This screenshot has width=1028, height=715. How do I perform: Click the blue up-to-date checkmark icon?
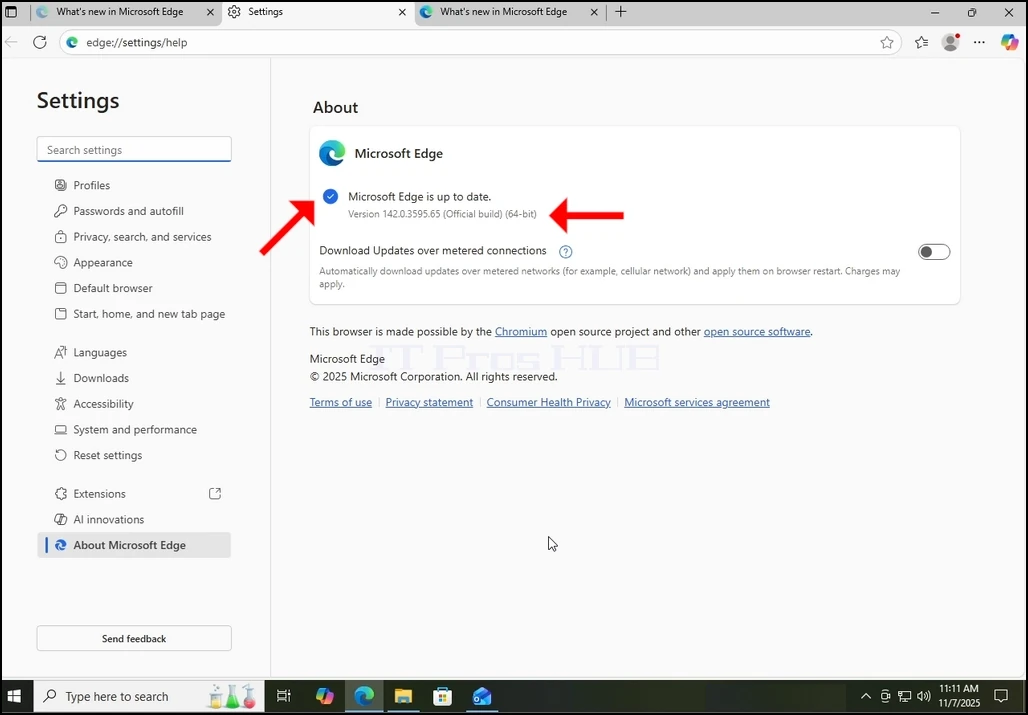point(330,196)
